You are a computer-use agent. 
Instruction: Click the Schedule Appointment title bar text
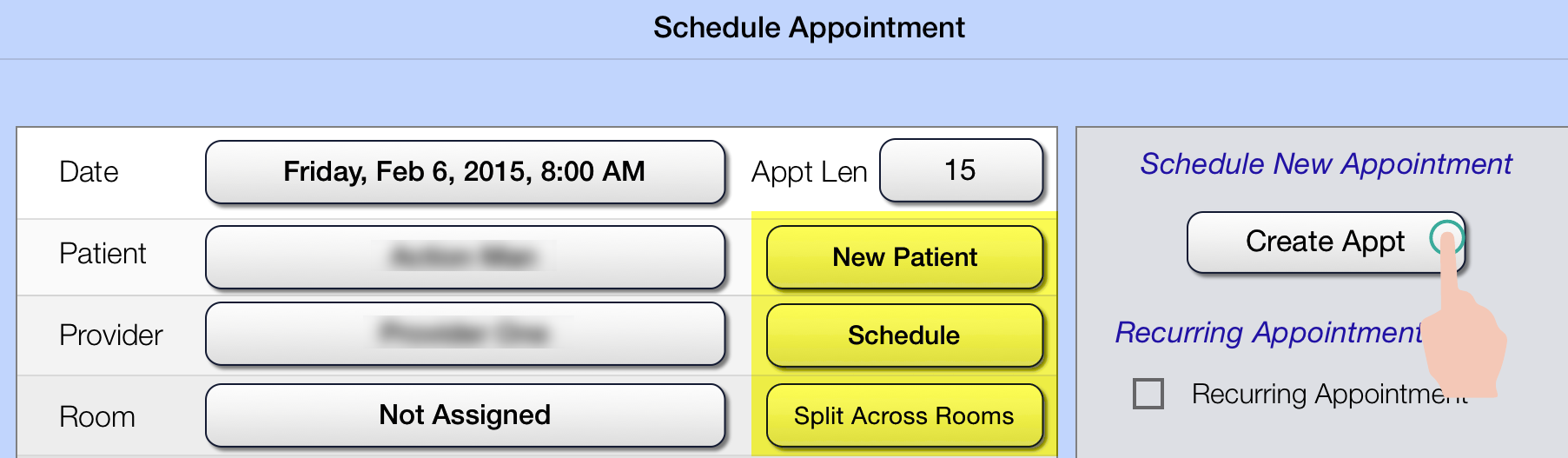coord(809,28)
